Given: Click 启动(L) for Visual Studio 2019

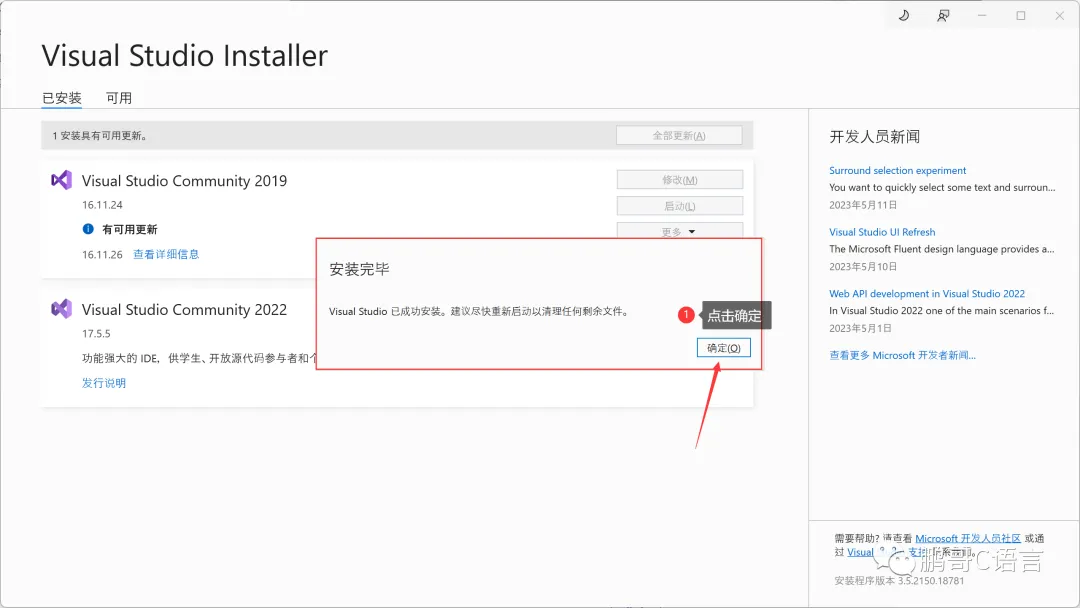Looking at the screenshot, I should pyautogui.click(x=680, y=206).
